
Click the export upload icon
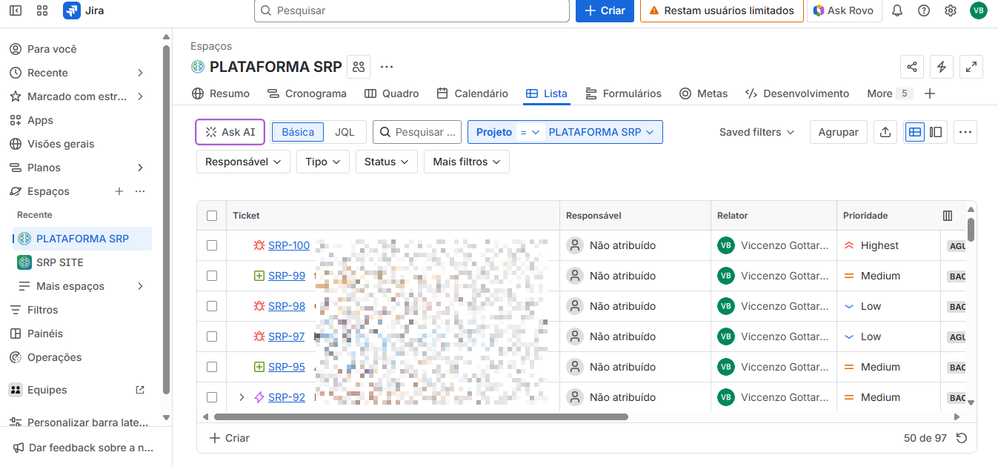pos(885,132)
